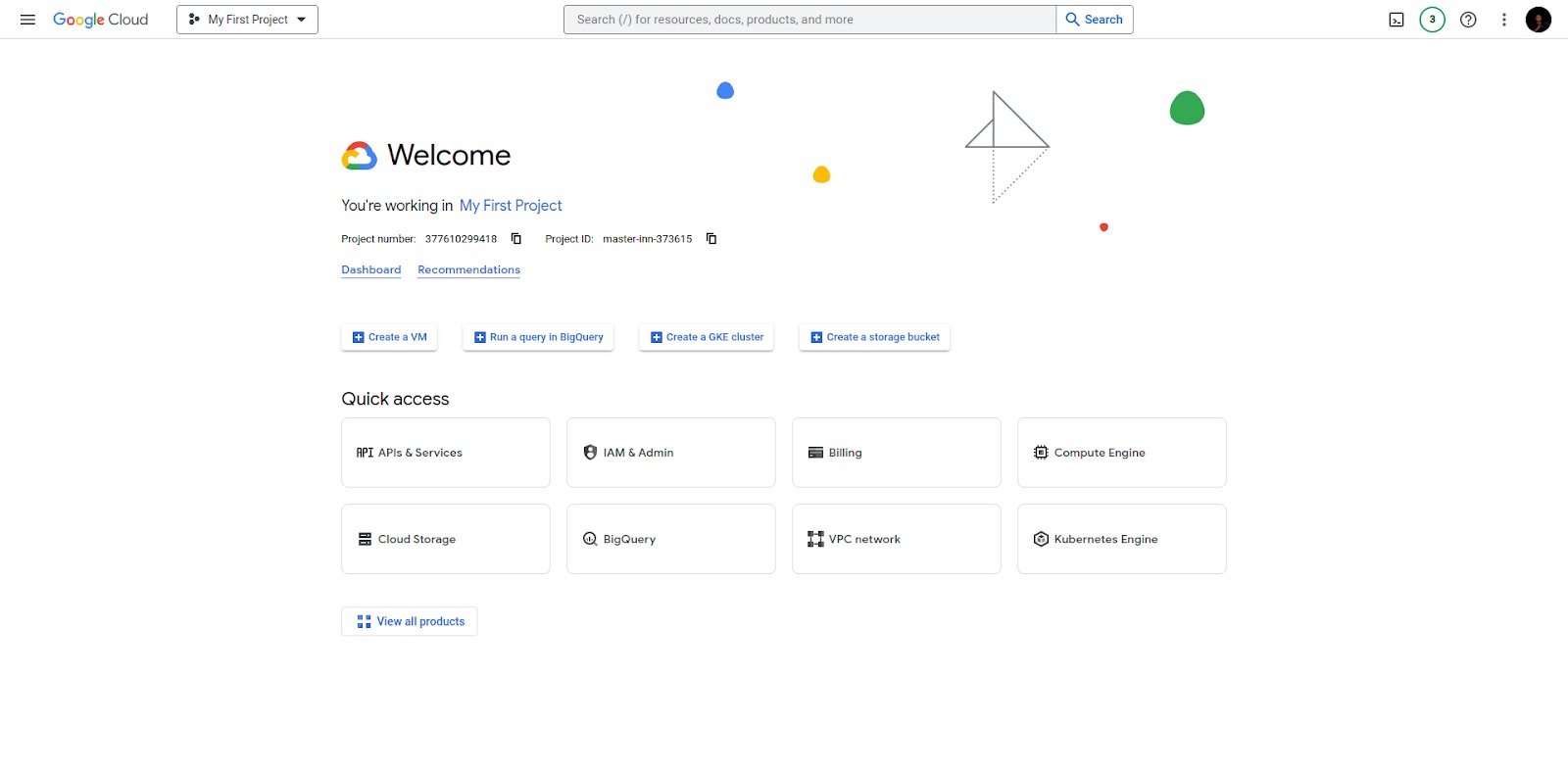
Task: Click the Billing card icon
Action: pyautogui.click(x=815, y=453)
